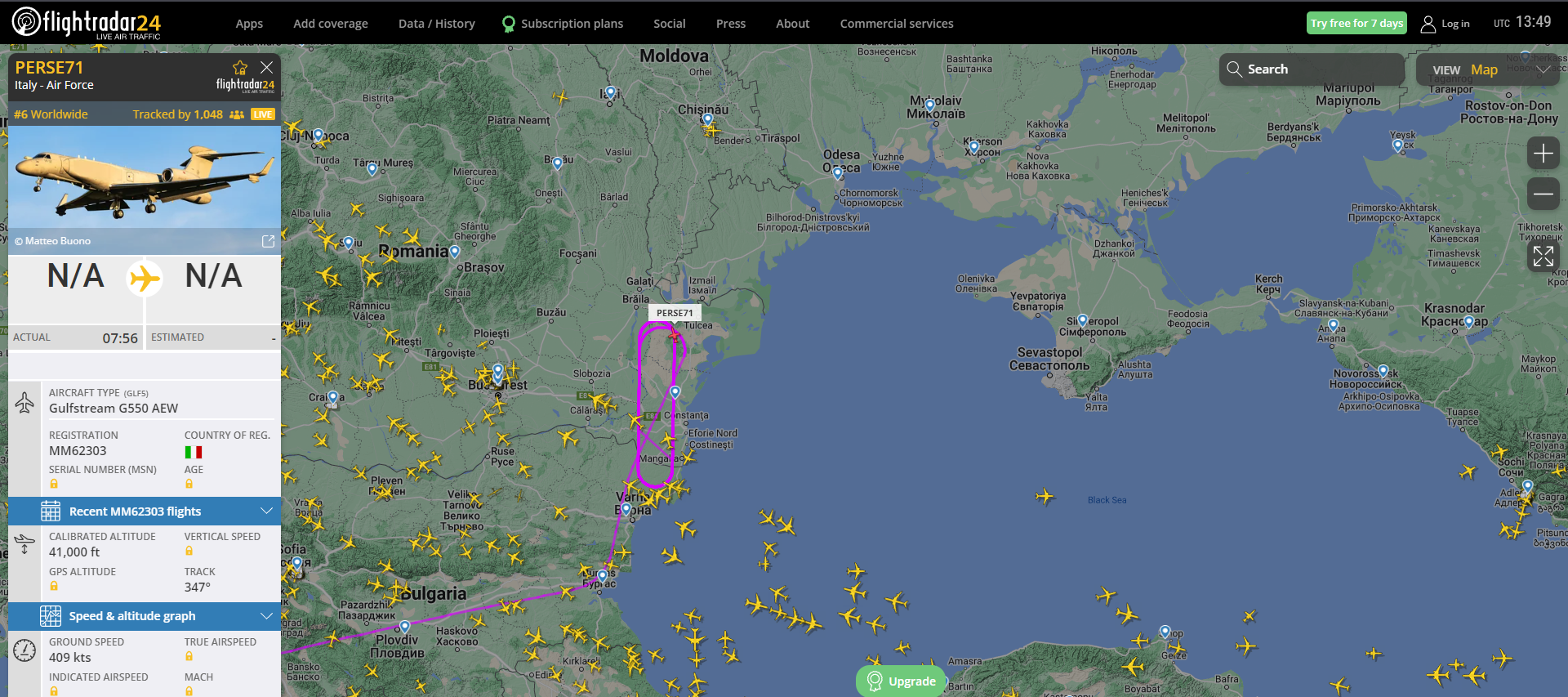Zoom in on the map
Image resolution: width=1568 pixels, height=697 pixels.
coord(1543,154)
